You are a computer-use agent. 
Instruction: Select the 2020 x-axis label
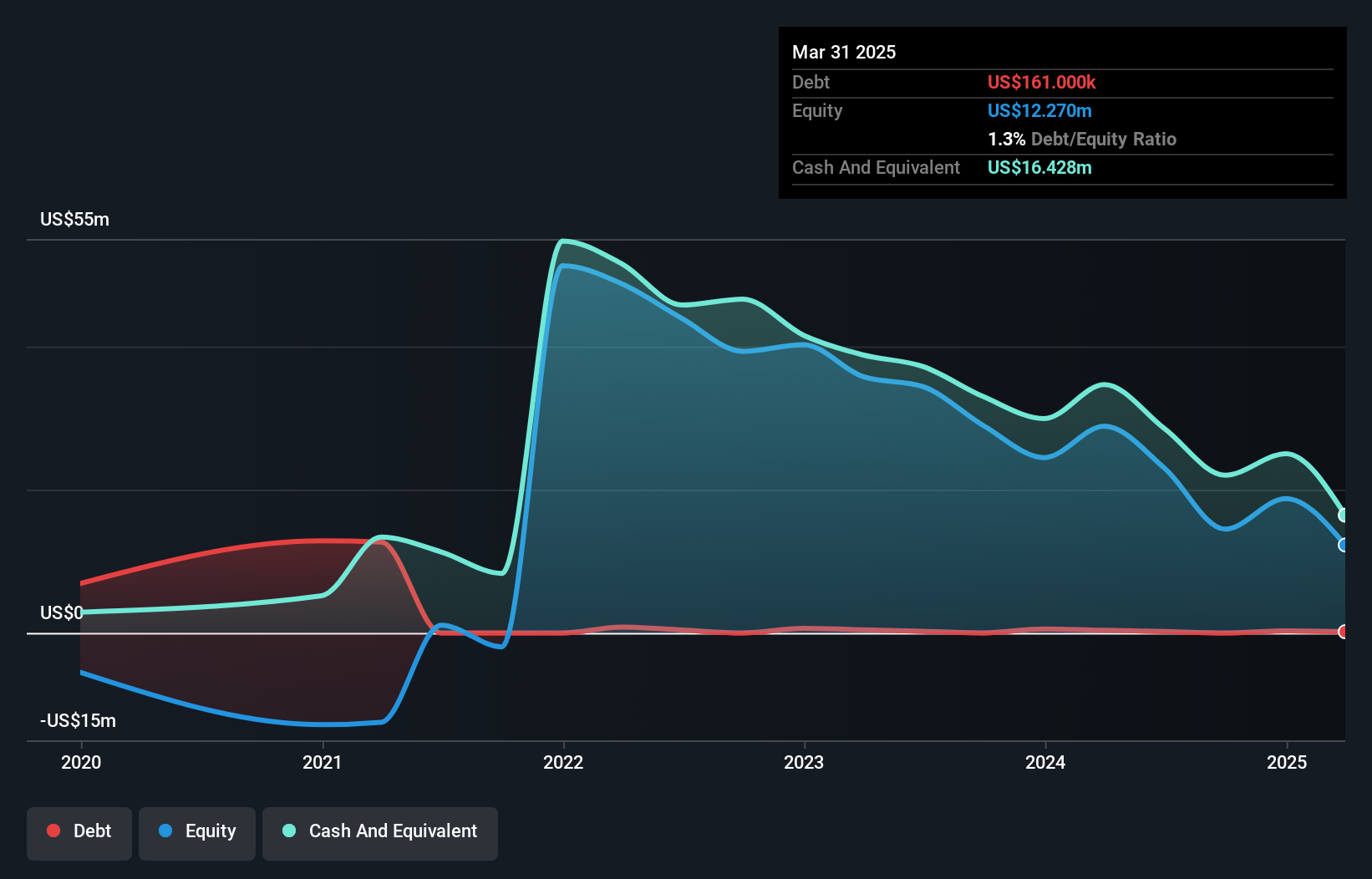tap(81, 762)
